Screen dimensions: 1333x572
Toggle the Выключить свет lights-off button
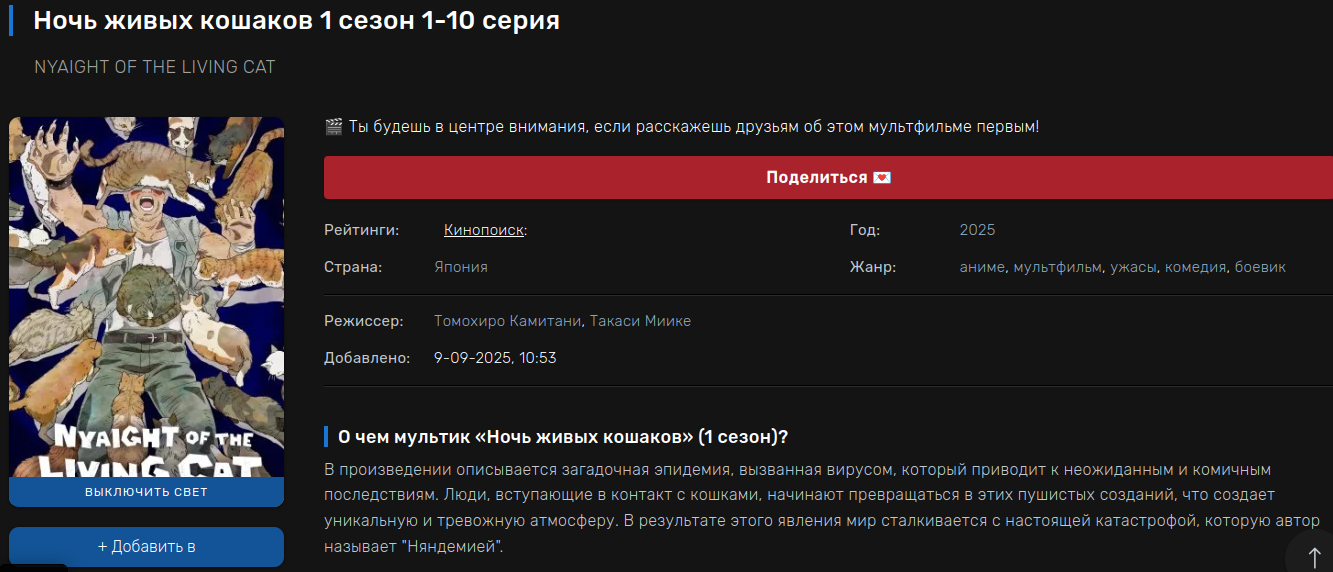146,492
